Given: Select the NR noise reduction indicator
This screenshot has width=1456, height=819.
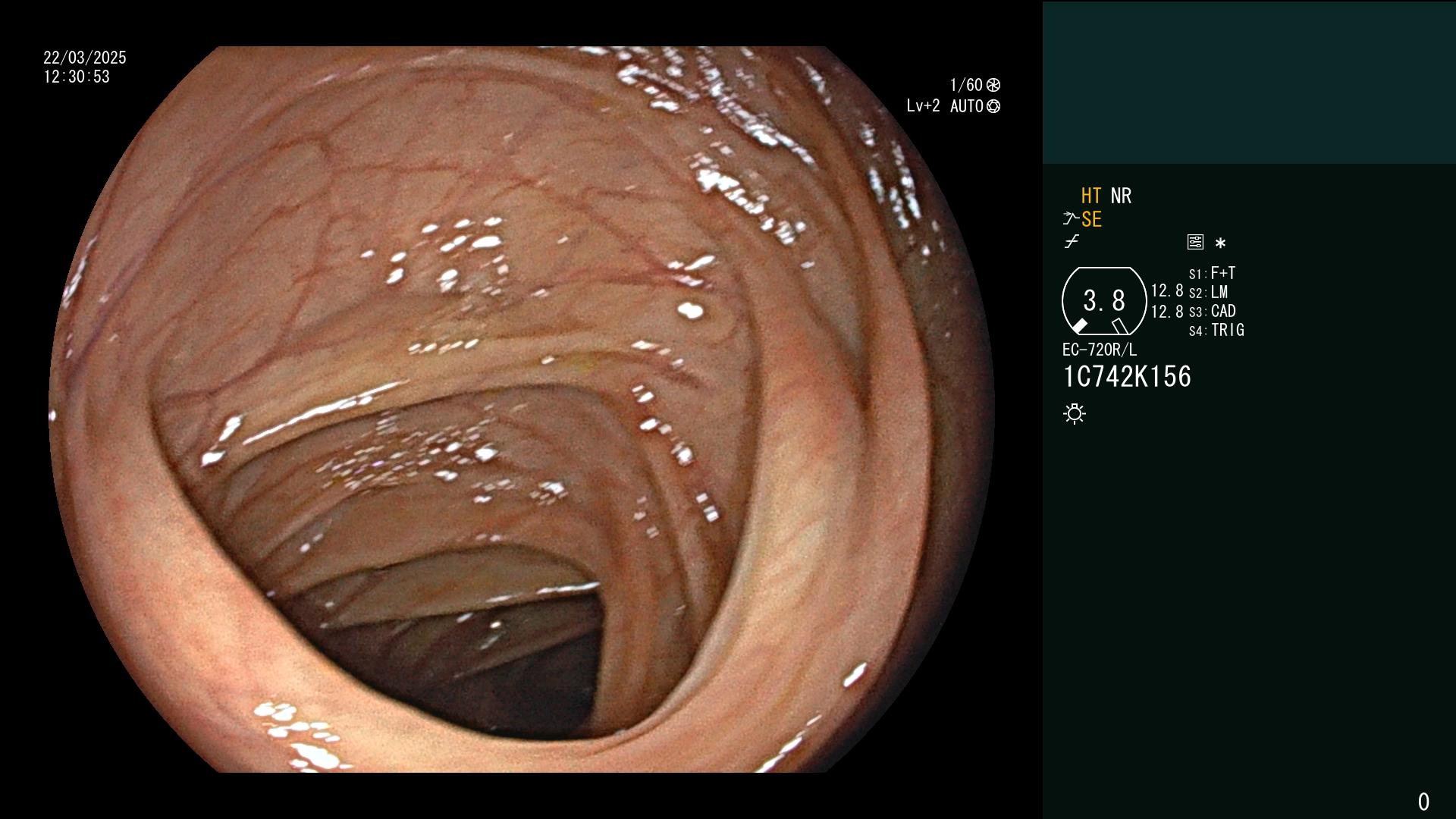Looking at the screenshot, I should point(1121,196).
